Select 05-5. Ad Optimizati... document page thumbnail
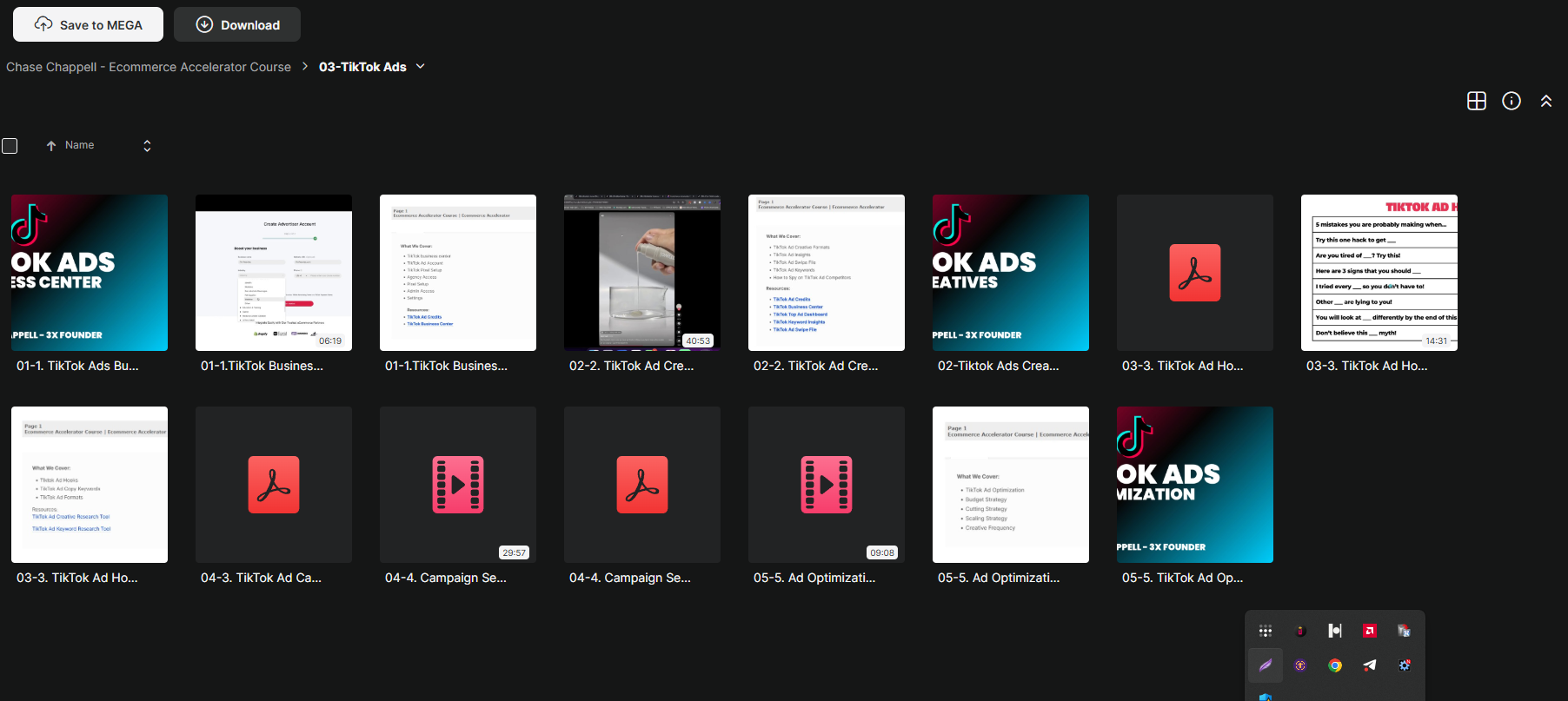Image resolution: width=1568 pixels, height=701 pixels. pyautogui.click(x=1011, y=485)
